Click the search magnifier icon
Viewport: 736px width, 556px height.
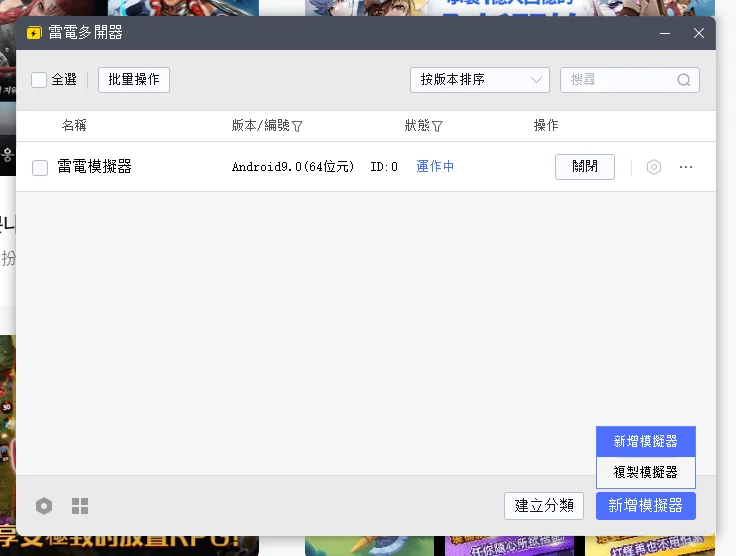[684, 80]
